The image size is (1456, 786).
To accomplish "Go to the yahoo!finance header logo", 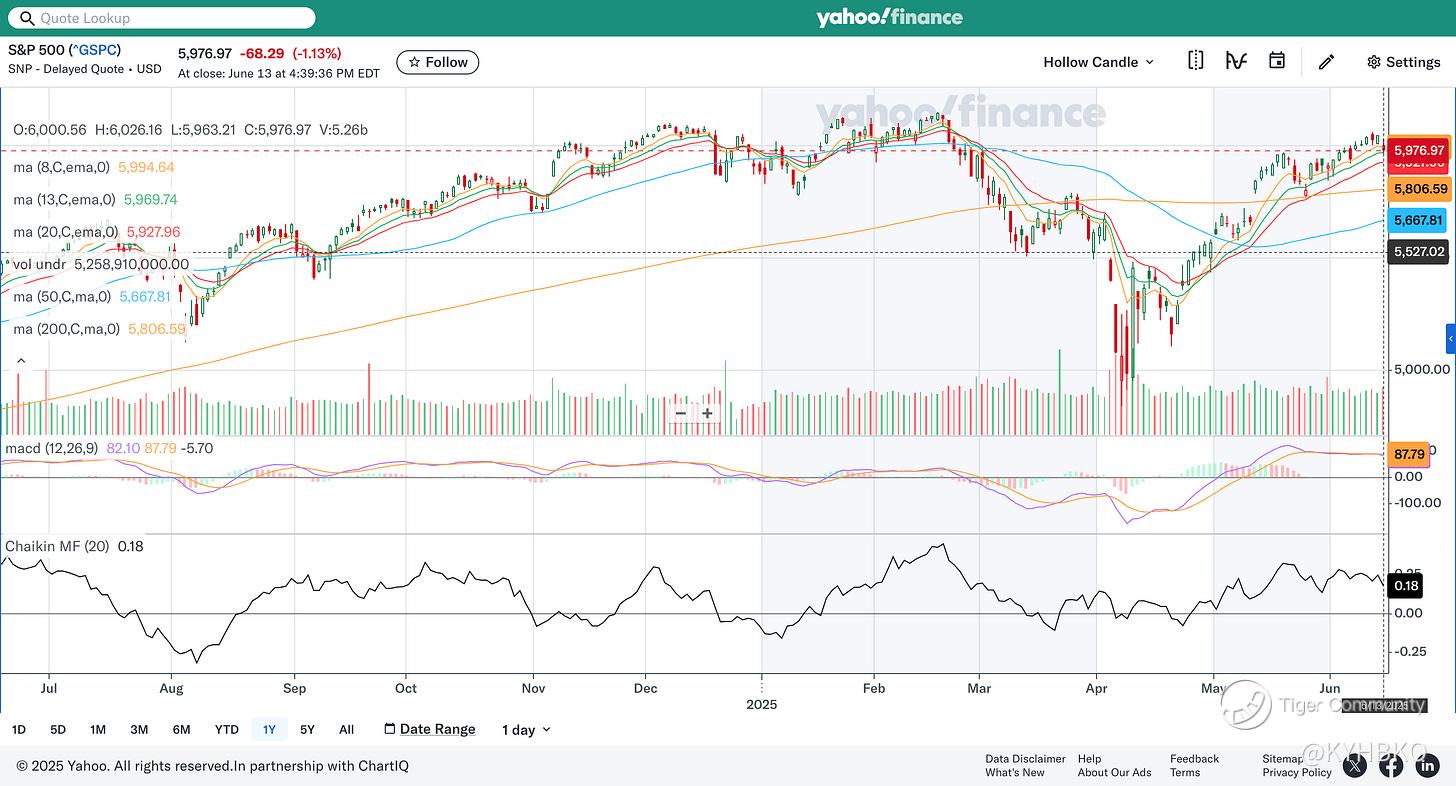I will coord(889,17).
